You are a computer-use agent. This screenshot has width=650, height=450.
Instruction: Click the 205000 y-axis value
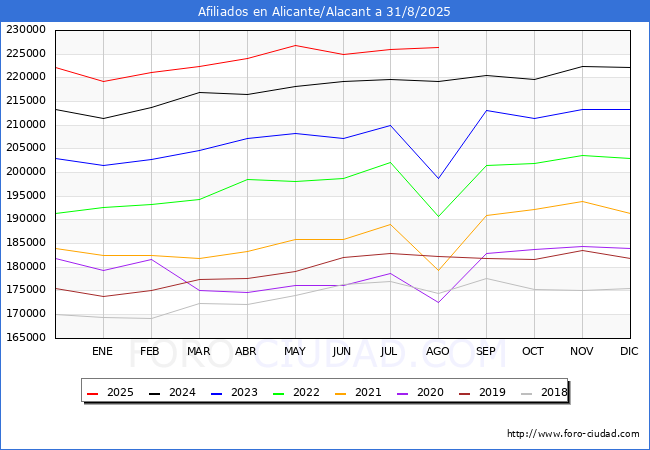point(26,148)
